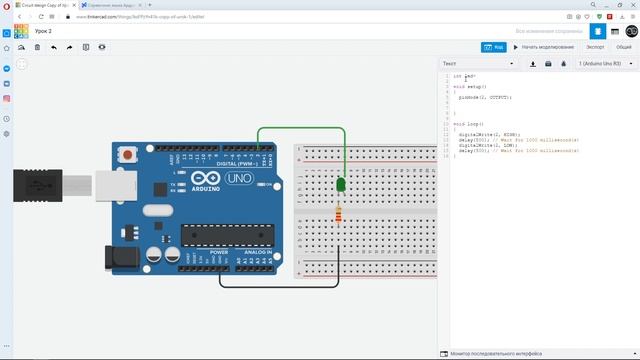This screenshot has width=640, height=360.
Task: Open the component list table view
Action: coord(615,31)
